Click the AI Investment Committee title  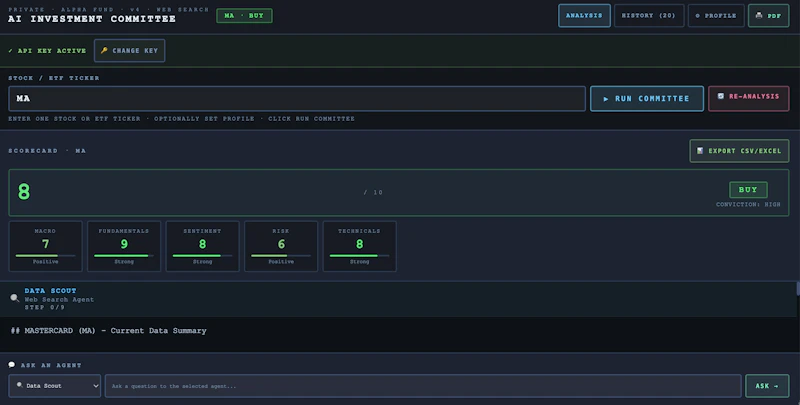click(x=92, y=19)
